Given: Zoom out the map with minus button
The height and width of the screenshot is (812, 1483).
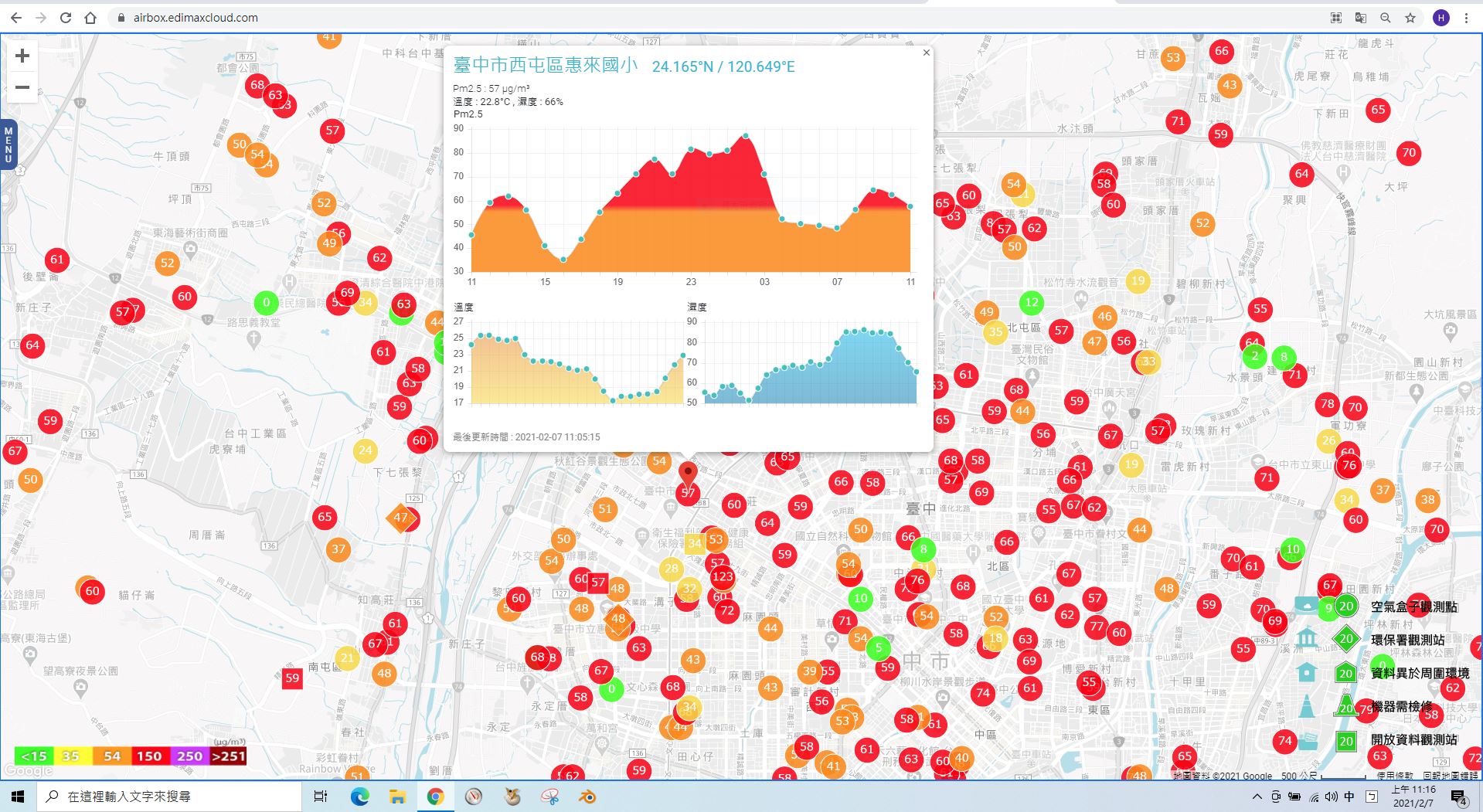Looking at the screenshot, I should pyautogui.click(x=22, y=87).
